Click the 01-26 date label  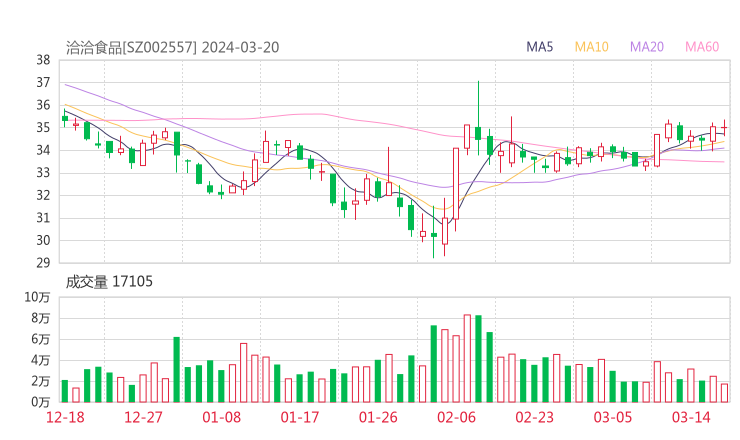coord(378,417)
